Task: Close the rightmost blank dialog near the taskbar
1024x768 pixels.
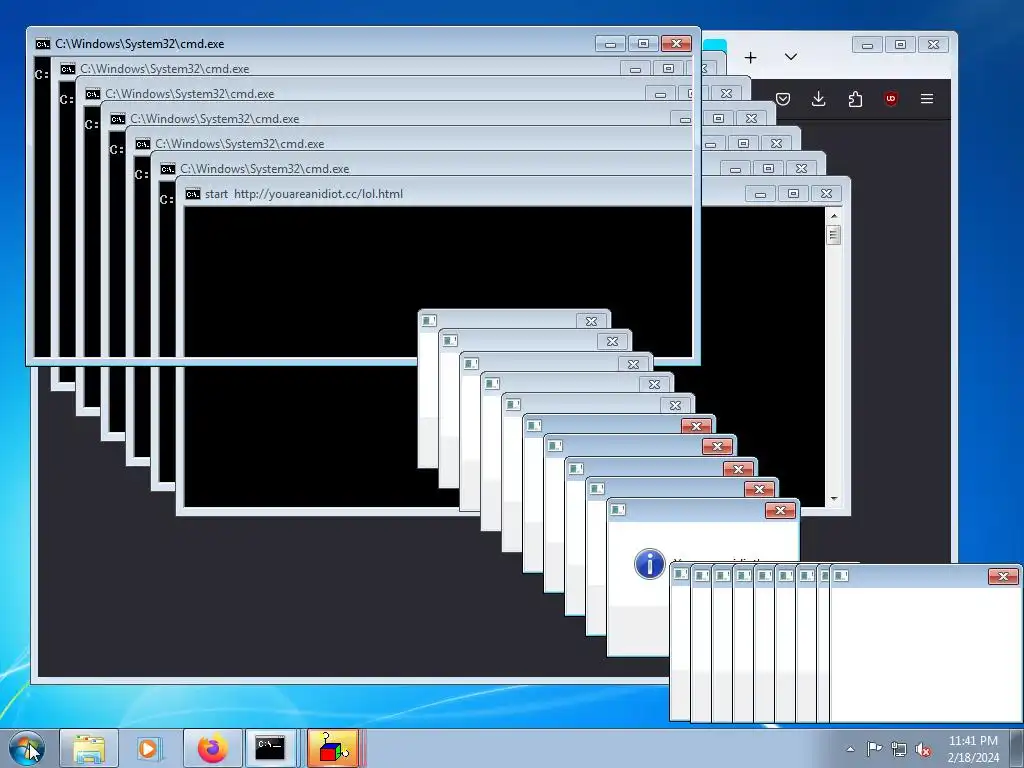Action: [x=1004, y=576]
